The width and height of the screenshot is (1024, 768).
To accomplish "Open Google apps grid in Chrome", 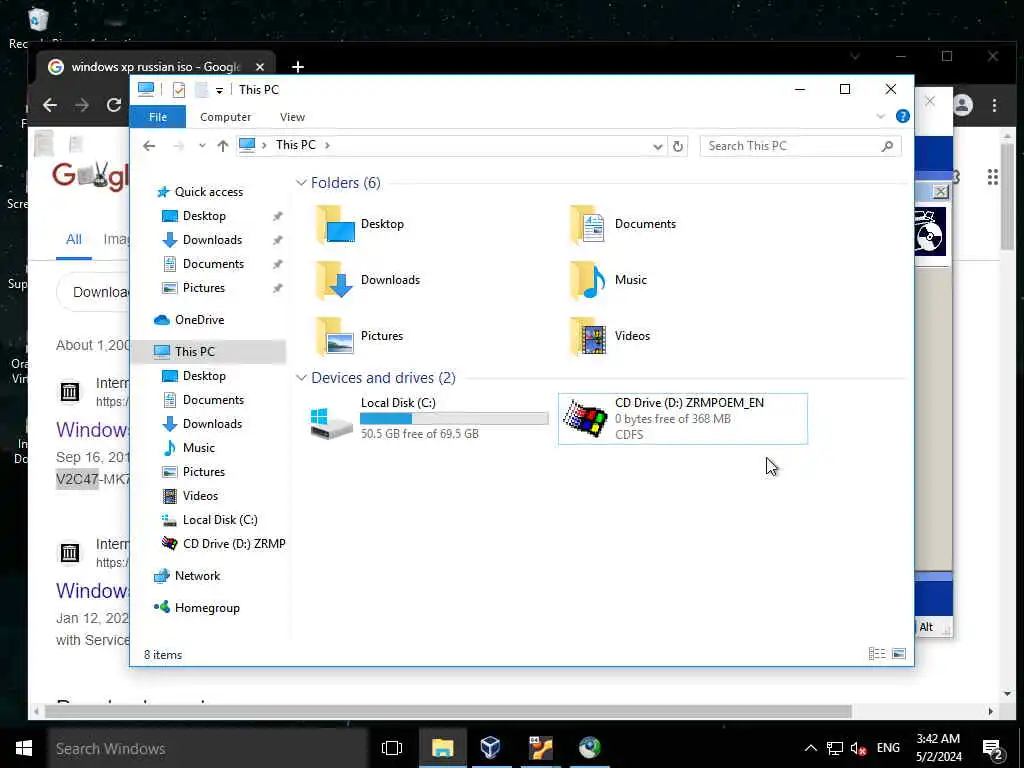I will (x=993, y=177).
